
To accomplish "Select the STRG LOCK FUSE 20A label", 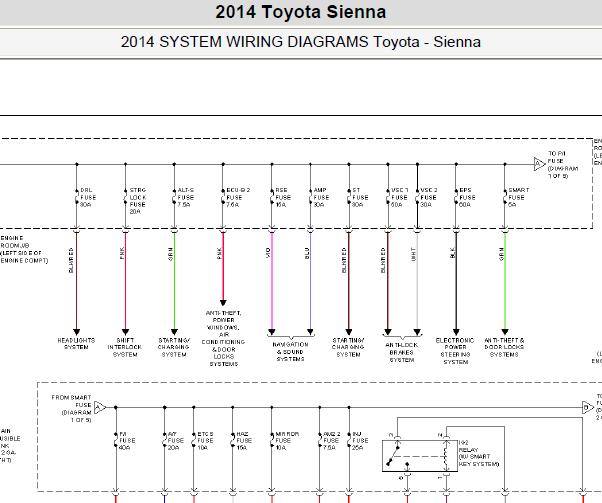I will coord(137,201).
